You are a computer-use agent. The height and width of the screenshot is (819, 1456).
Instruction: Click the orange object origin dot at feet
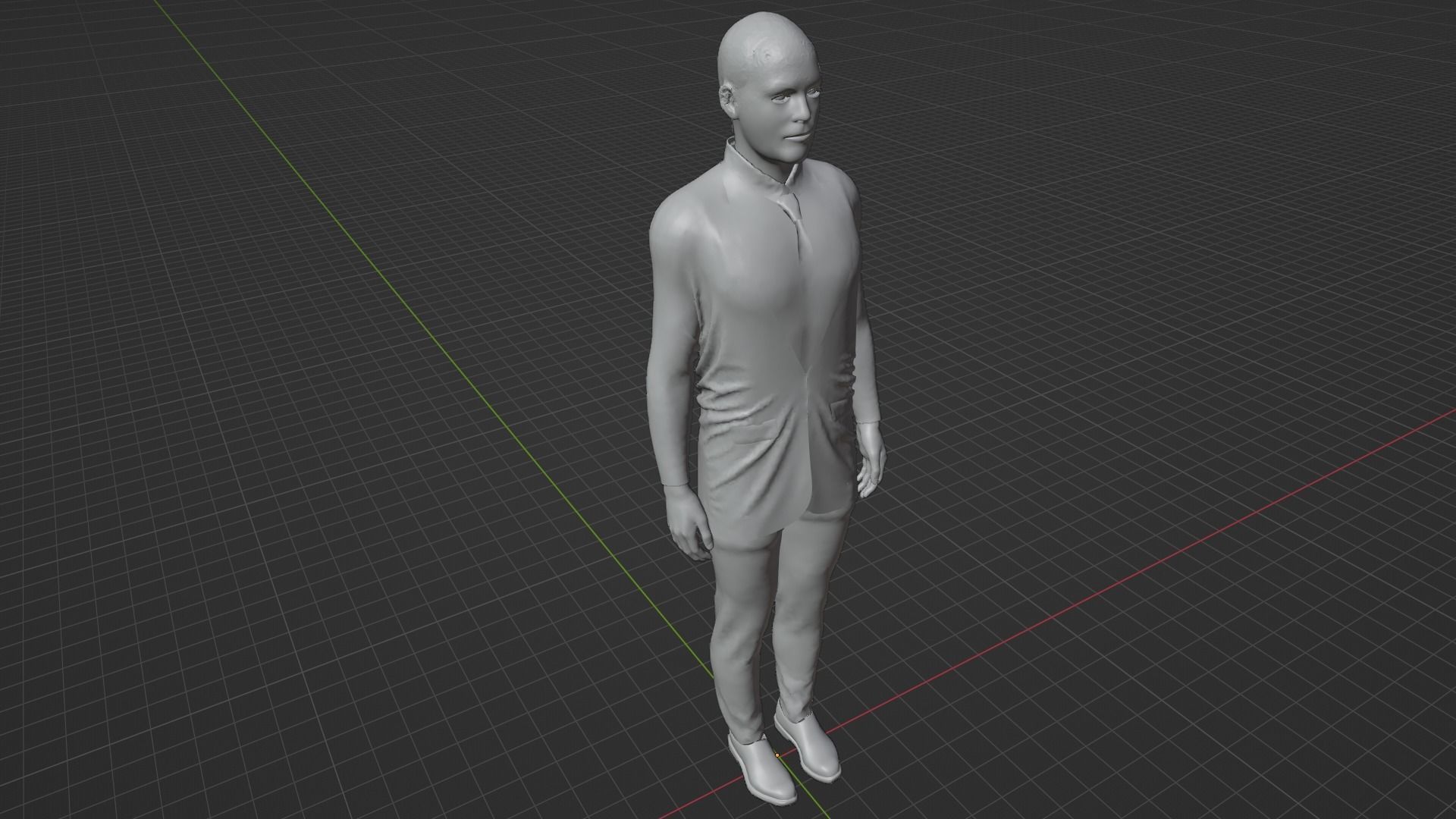(x=777, y=755)
